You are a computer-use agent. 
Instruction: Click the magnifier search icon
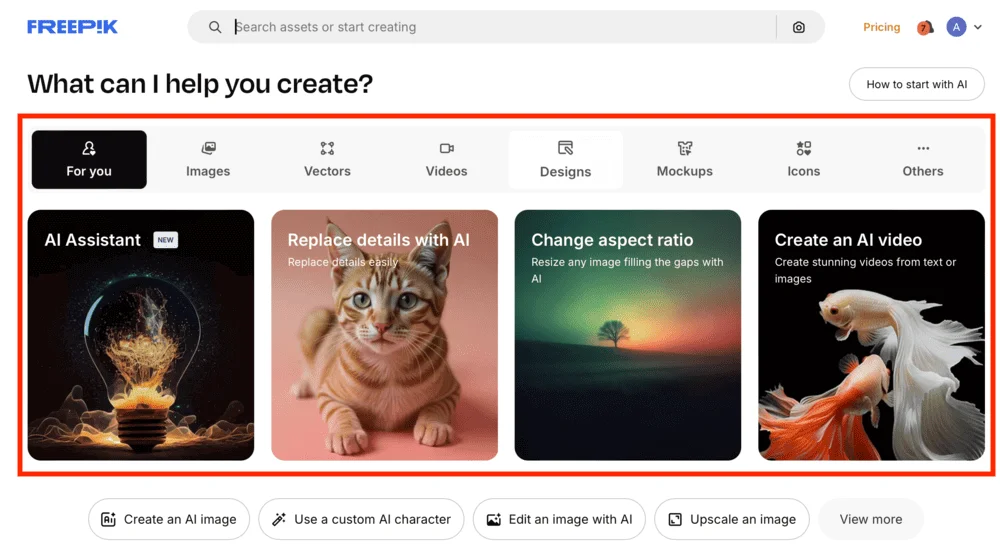pyautogui.click(x=215, y=28)
